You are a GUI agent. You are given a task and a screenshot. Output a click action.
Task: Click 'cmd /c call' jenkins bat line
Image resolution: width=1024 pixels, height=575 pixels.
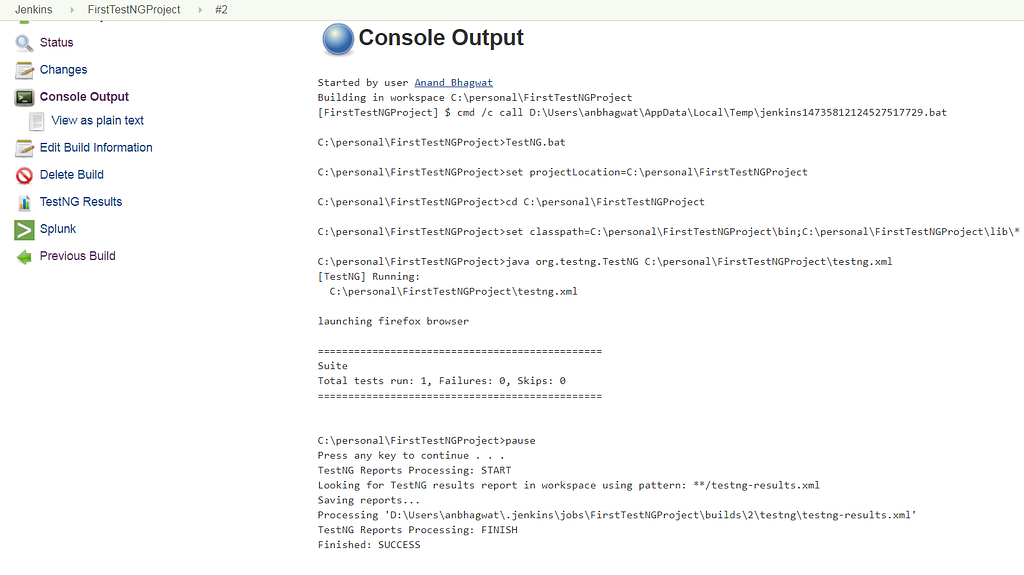(x=632, y=112)
